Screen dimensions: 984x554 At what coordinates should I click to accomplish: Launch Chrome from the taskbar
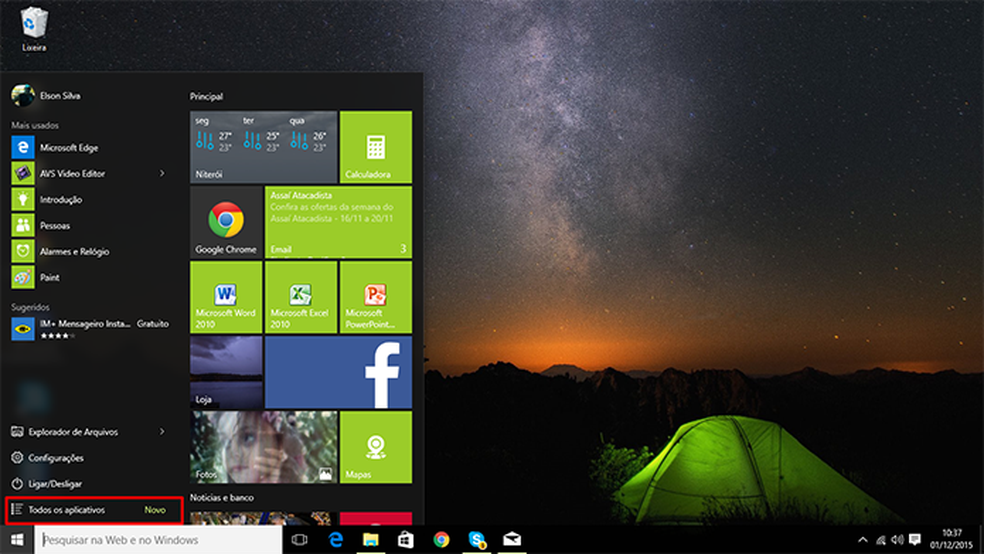pyautogui.click(x=441, y=540)
